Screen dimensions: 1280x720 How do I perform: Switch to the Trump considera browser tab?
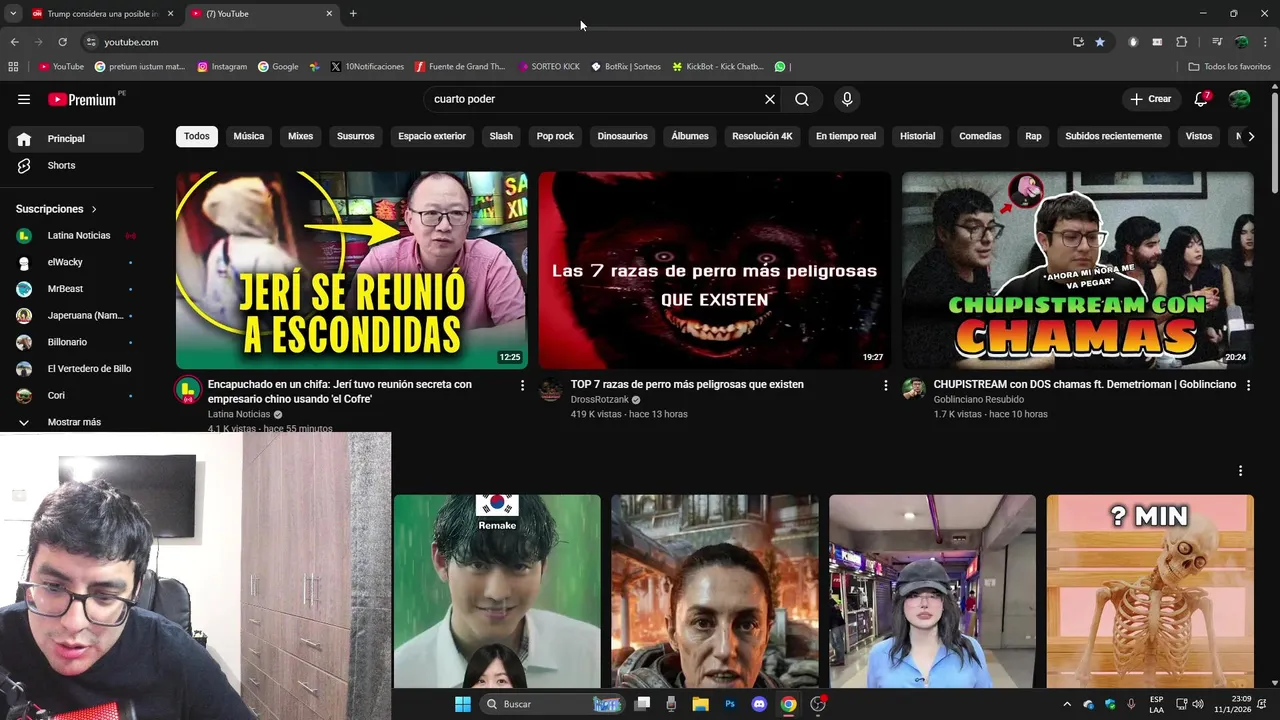pos(102,14)
